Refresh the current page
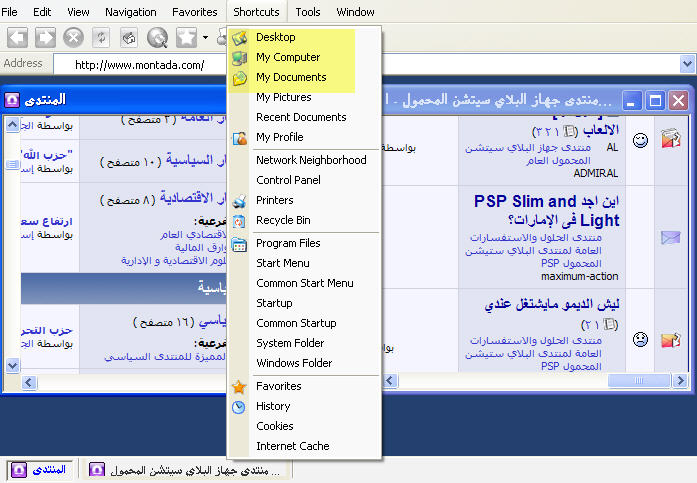 [101, 38]
